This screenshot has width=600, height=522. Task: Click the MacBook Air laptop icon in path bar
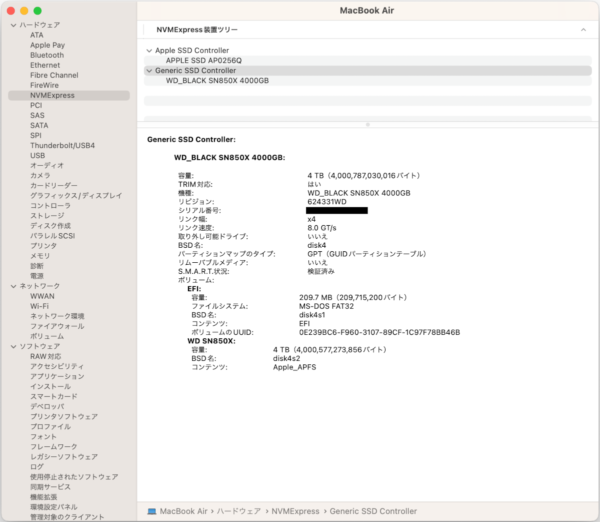(x=152, y=511)
